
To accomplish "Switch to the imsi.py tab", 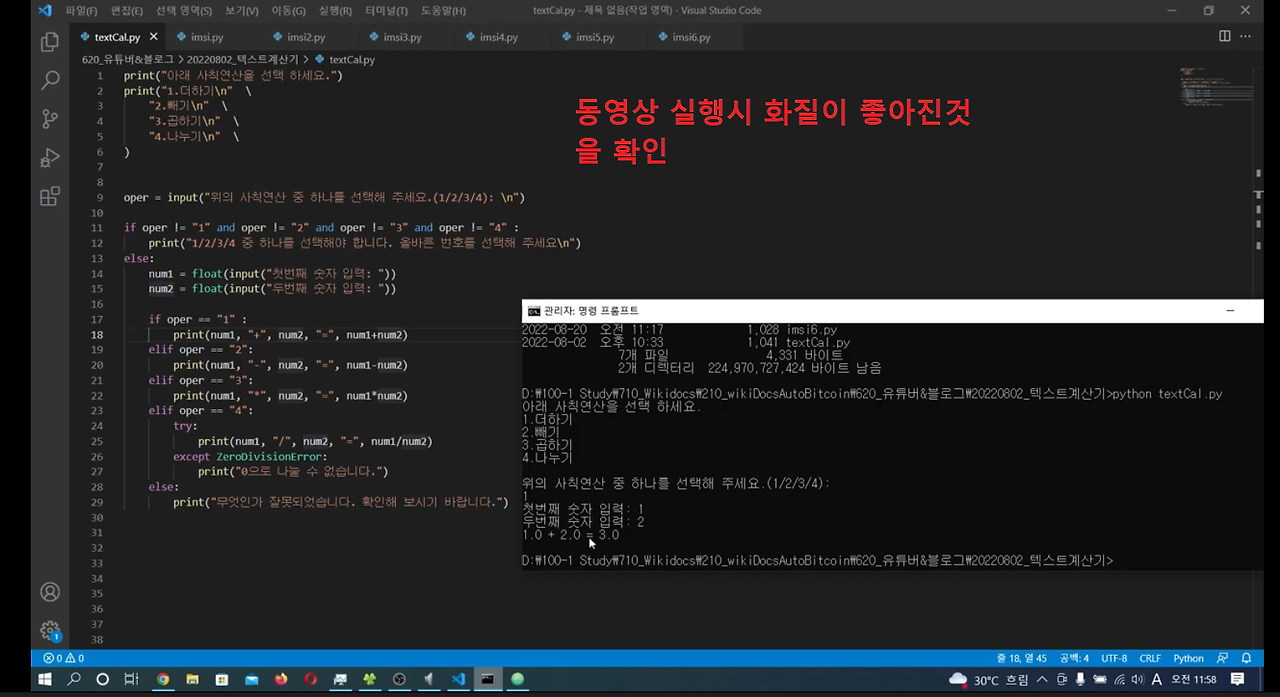I will [214, 37].
